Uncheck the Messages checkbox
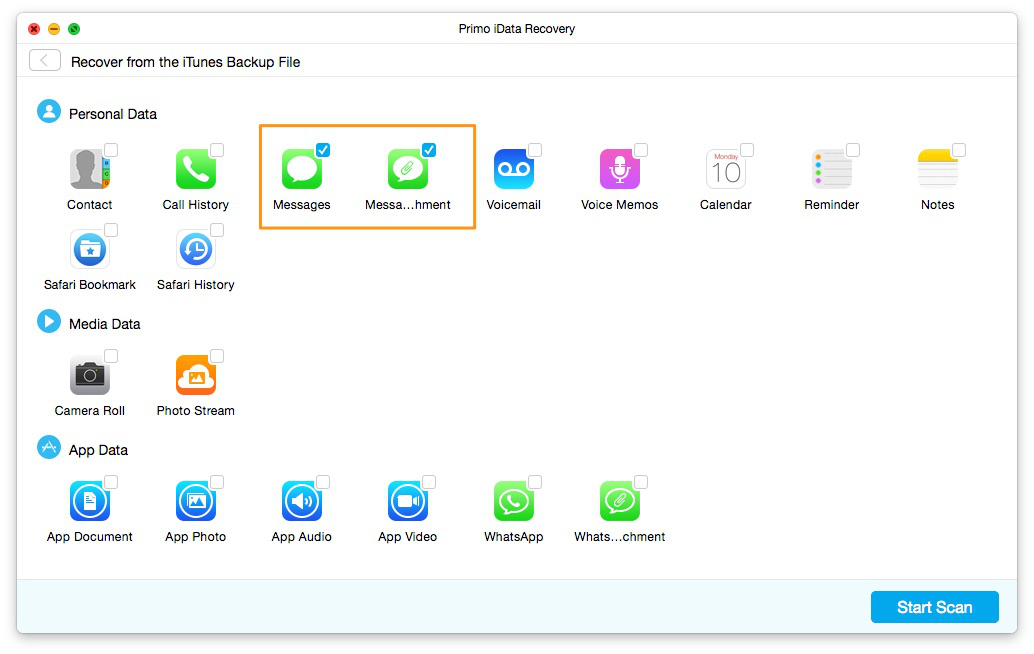The width and height of the screenshot is (1034, 654). point(323,150)
